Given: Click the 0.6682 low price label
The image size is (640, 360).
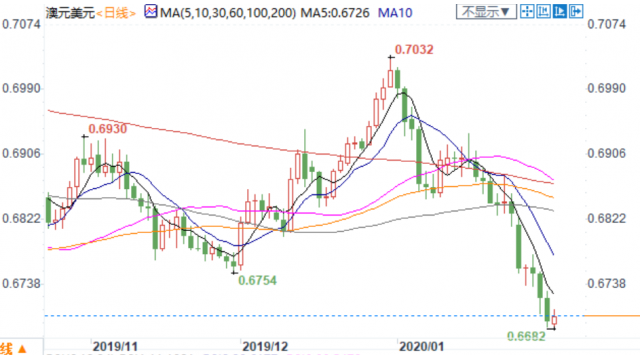Looking at the screenshot, I should click(526, 336).
